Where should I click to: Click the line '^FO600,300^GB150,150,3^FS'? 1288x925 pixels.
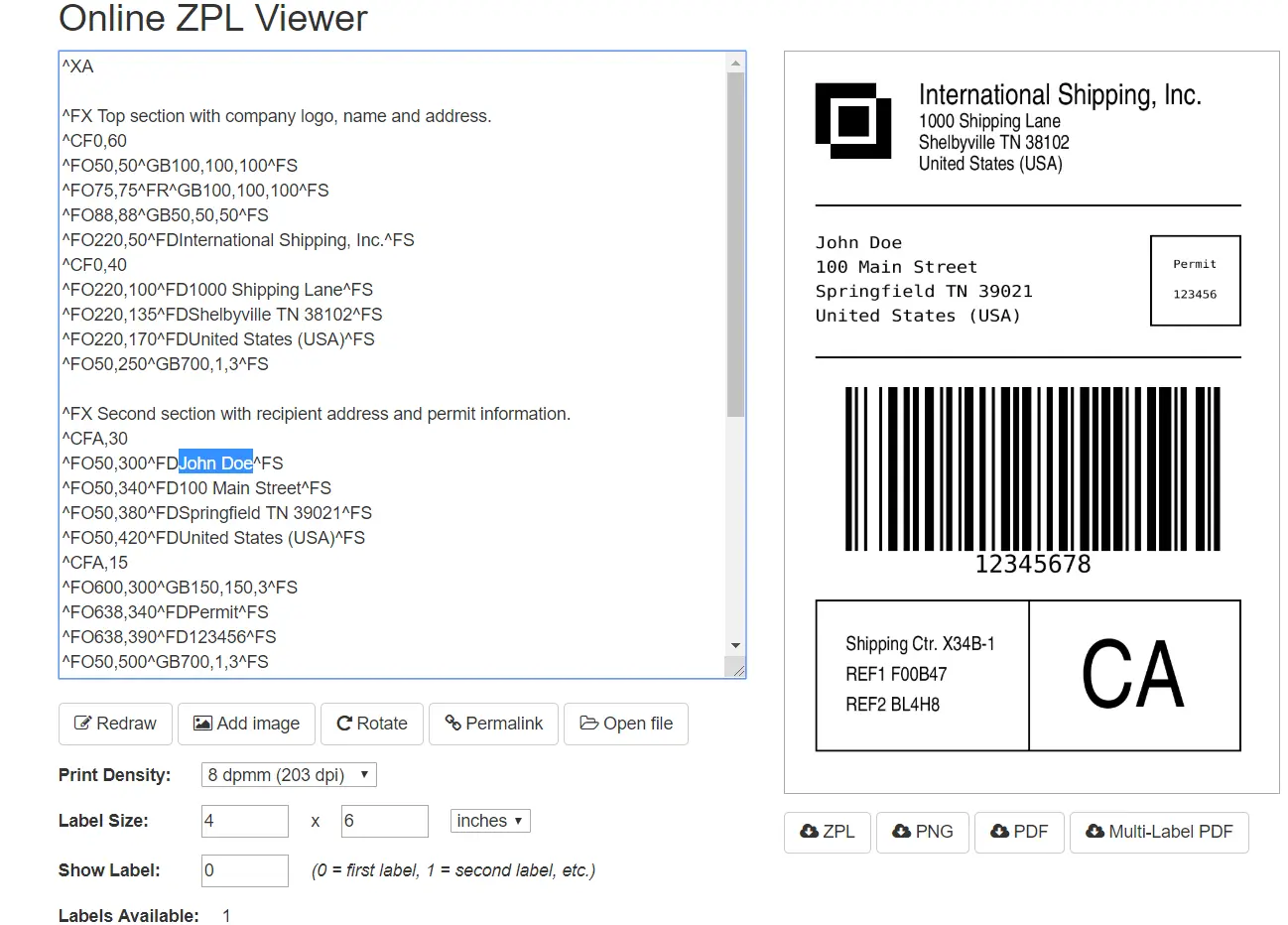coord(180,588)
